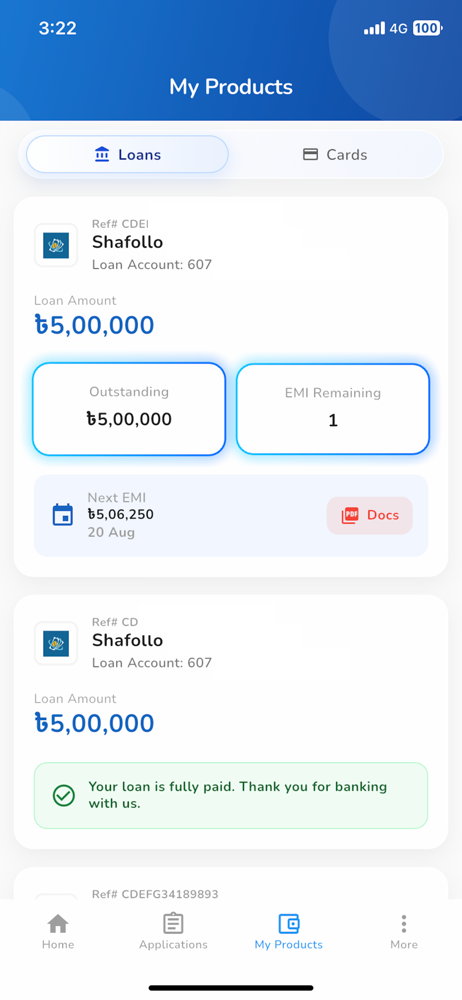Select the Next EMI ৳5,06,250 row
462x1000 pixels.
point(231,515)
